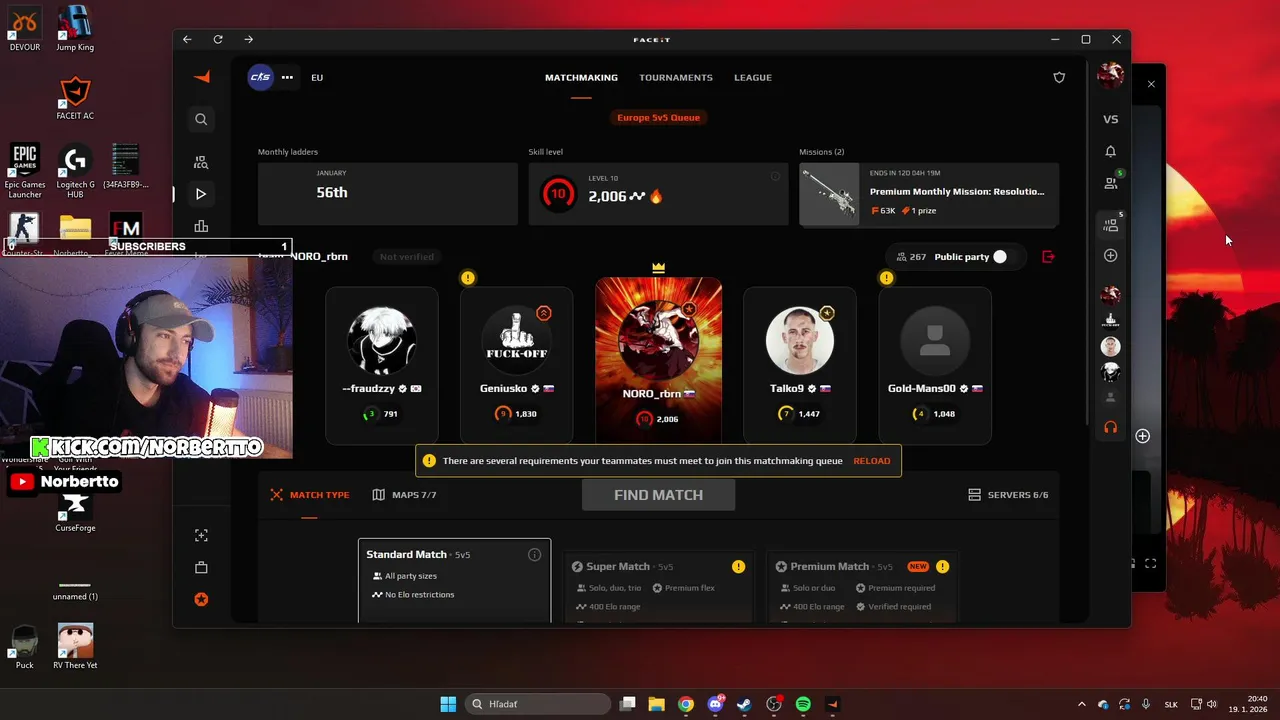Open the anti-cheat shield icon
Viewport: 1280px width, 720px height.
[x=1059, y=77]
